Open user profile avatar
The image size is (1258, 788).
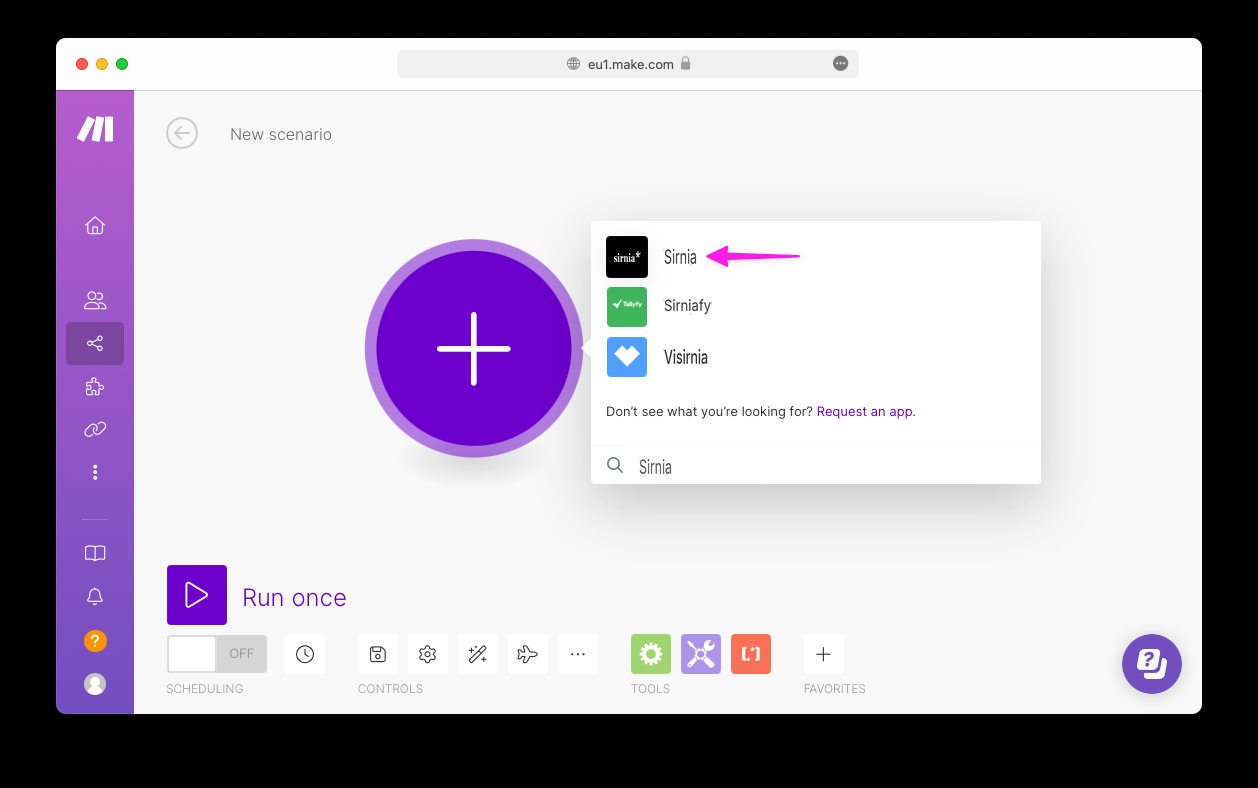(x=95, y=684)
